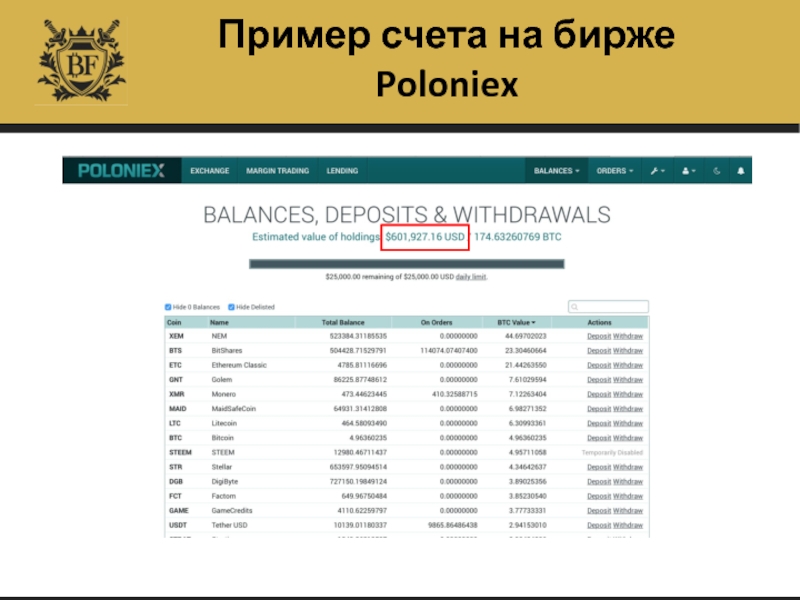Click Withdraw for Litecoin

tap(628, 423)
